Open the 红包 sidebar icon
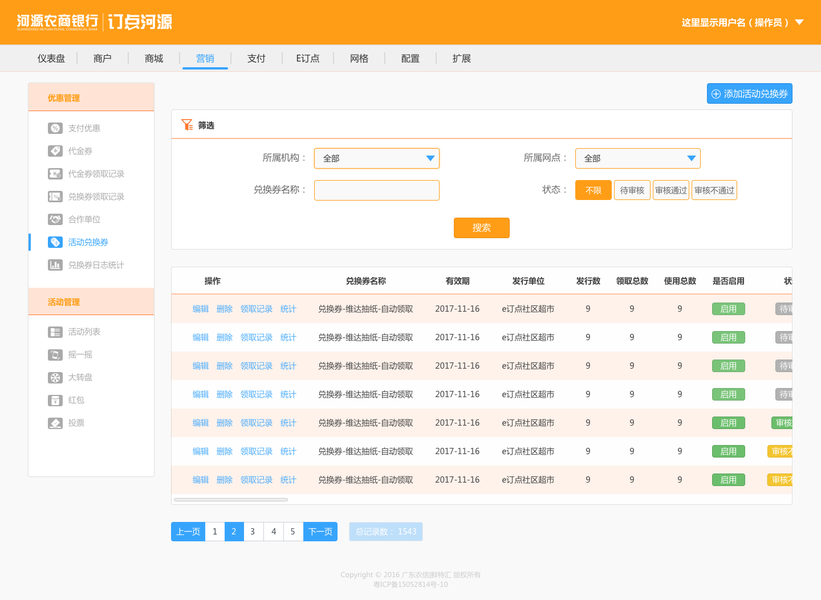The width and height of the screenshot is (821, 600). [x=55, y=400]
